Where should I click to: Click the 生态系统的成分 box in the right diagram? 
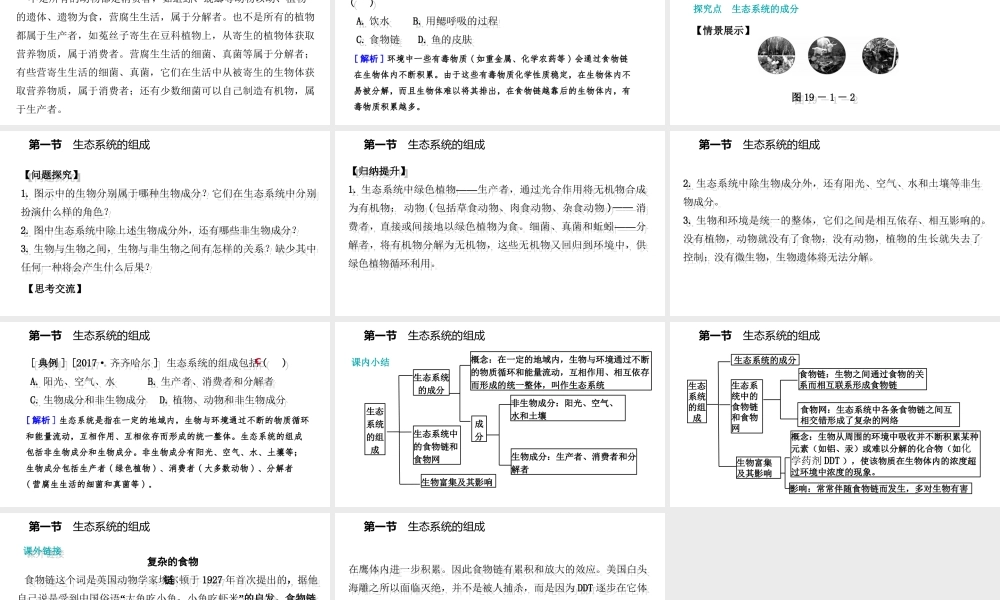(765, 360)
